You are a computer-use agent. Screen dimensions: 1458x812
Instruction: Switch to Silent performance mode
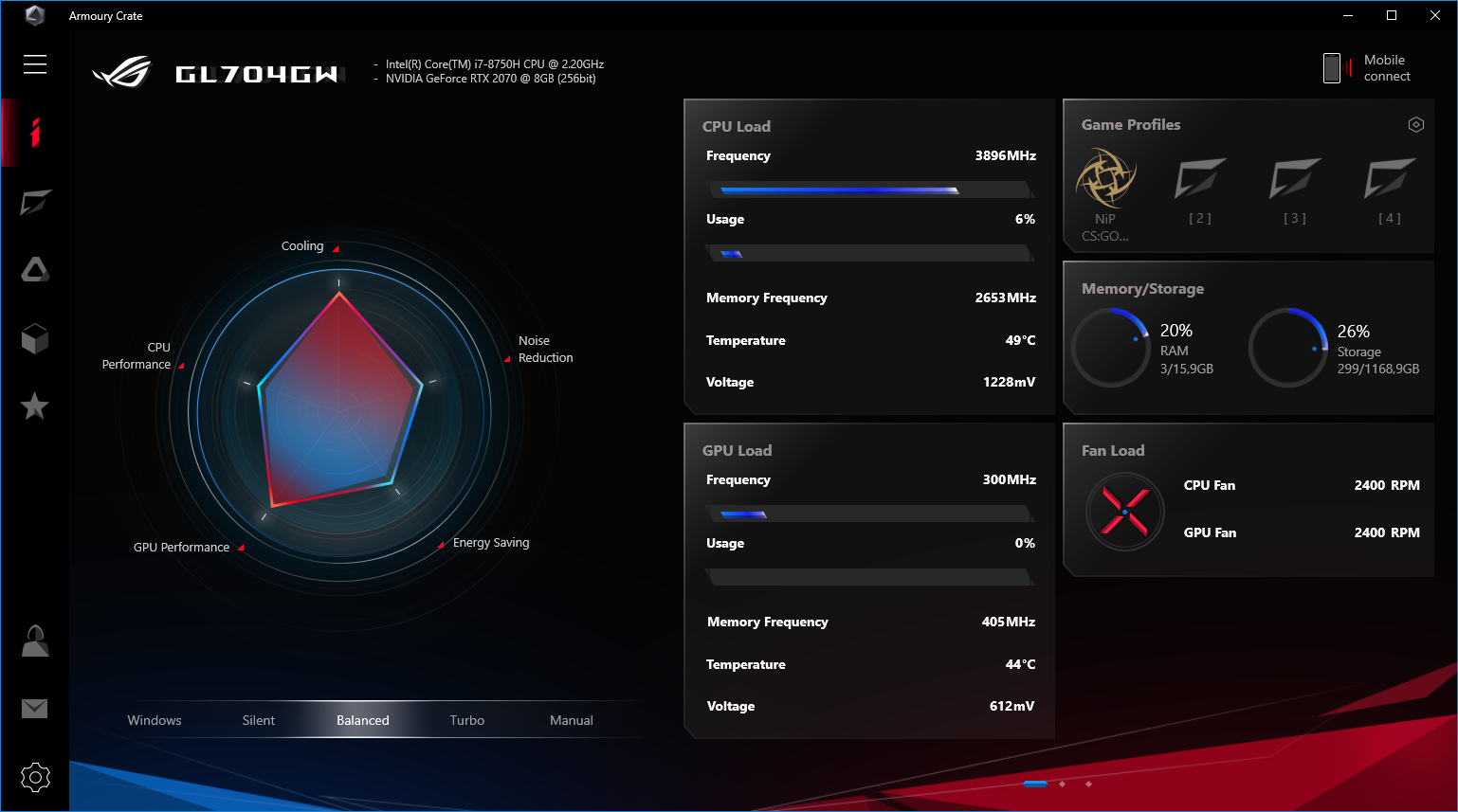[x=259, y=720]
